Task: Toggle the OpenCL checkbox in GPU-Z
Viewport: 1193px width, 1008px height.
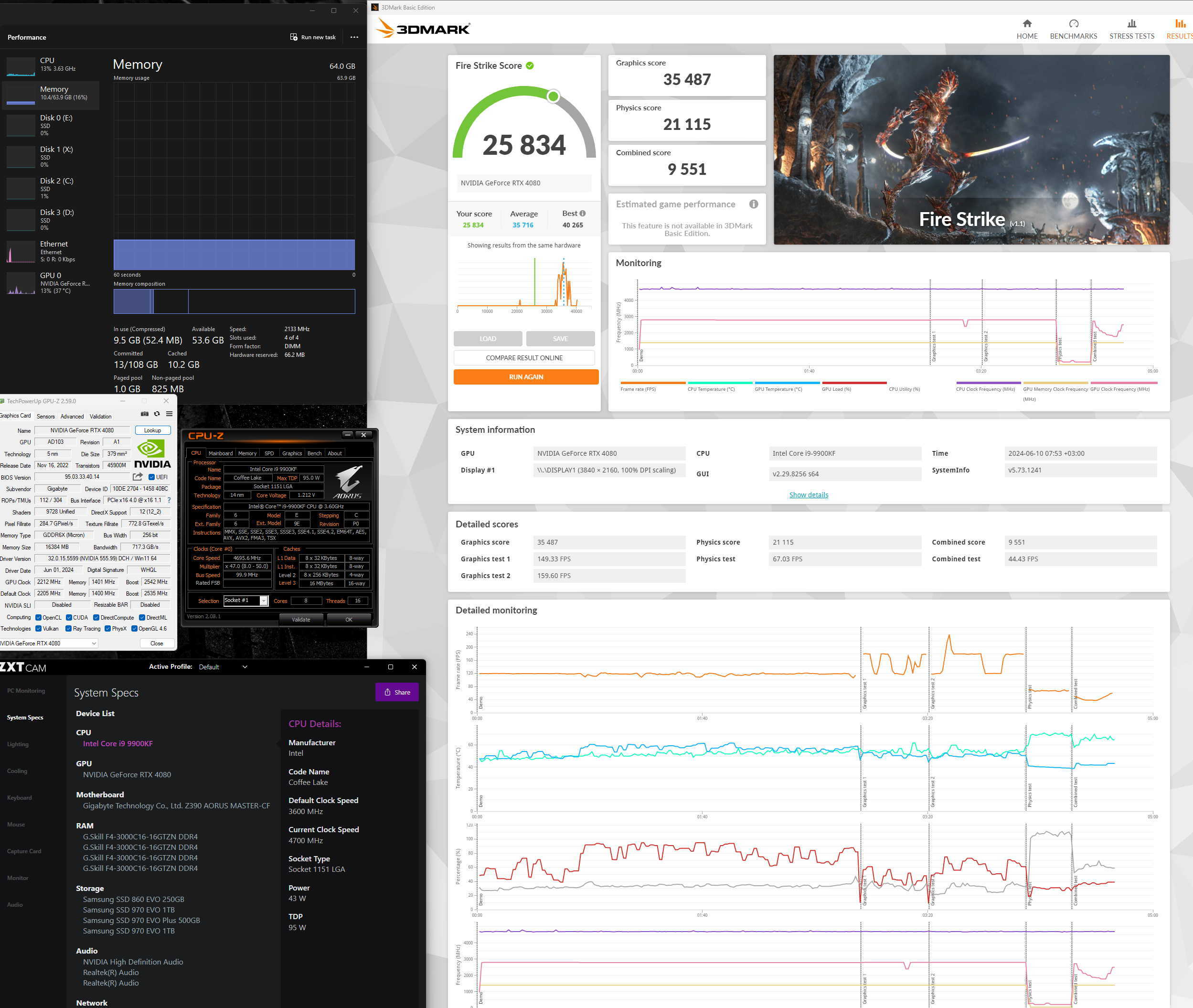Action: pyautogui.click(x=38, y=617)
